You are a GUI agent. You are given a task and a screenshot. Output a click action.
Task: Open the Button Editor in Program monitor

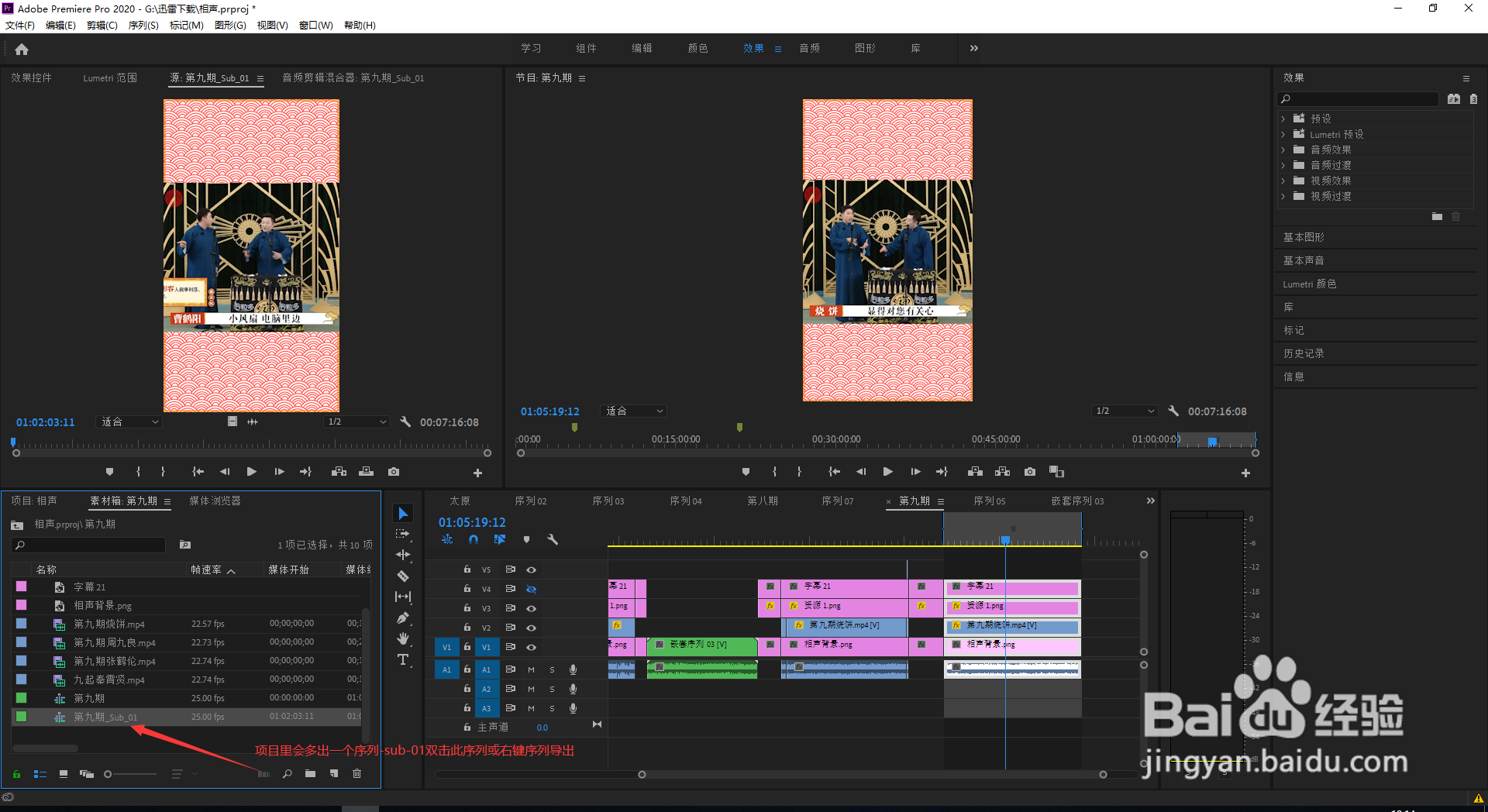tap(1245, 473)
